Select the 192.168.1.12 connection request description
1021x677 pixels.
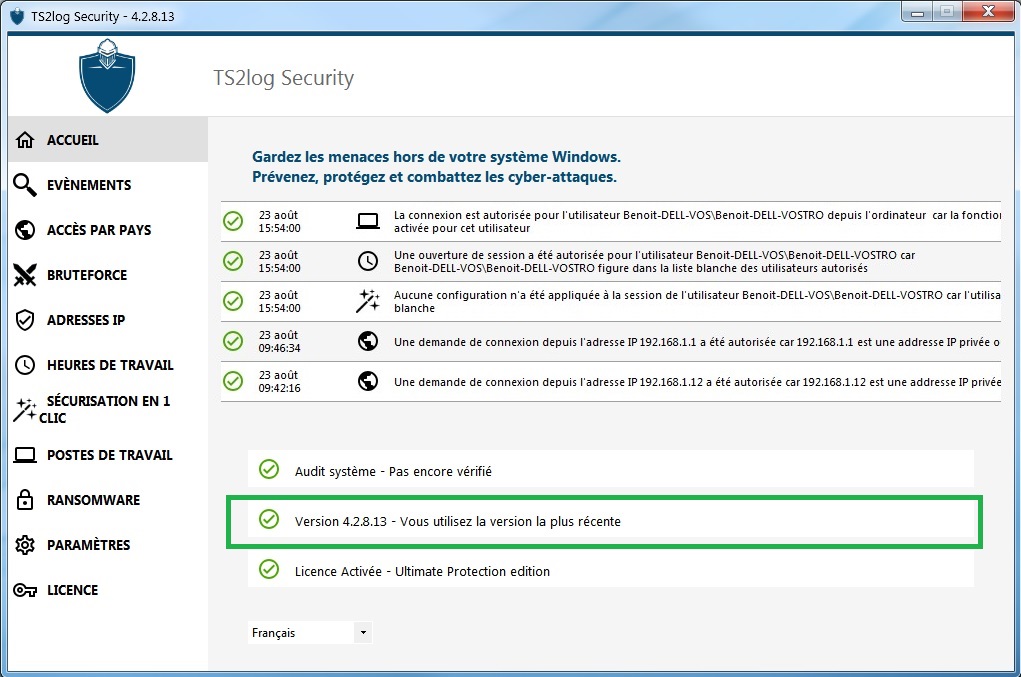coord(697,382)
